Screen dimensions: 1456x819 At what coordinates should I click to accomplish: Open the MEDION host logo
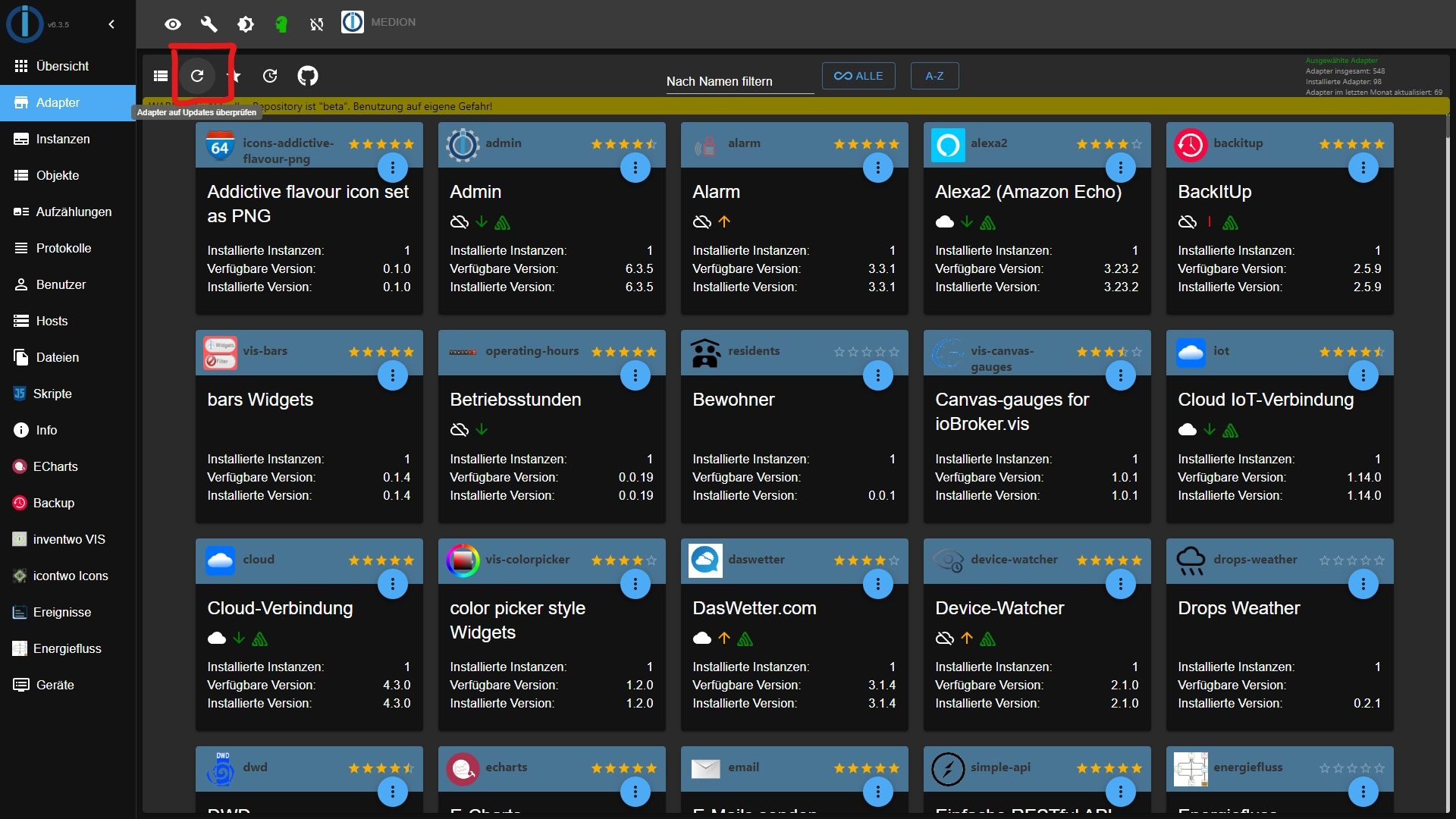pyautogui.click(x=353, y=22)
